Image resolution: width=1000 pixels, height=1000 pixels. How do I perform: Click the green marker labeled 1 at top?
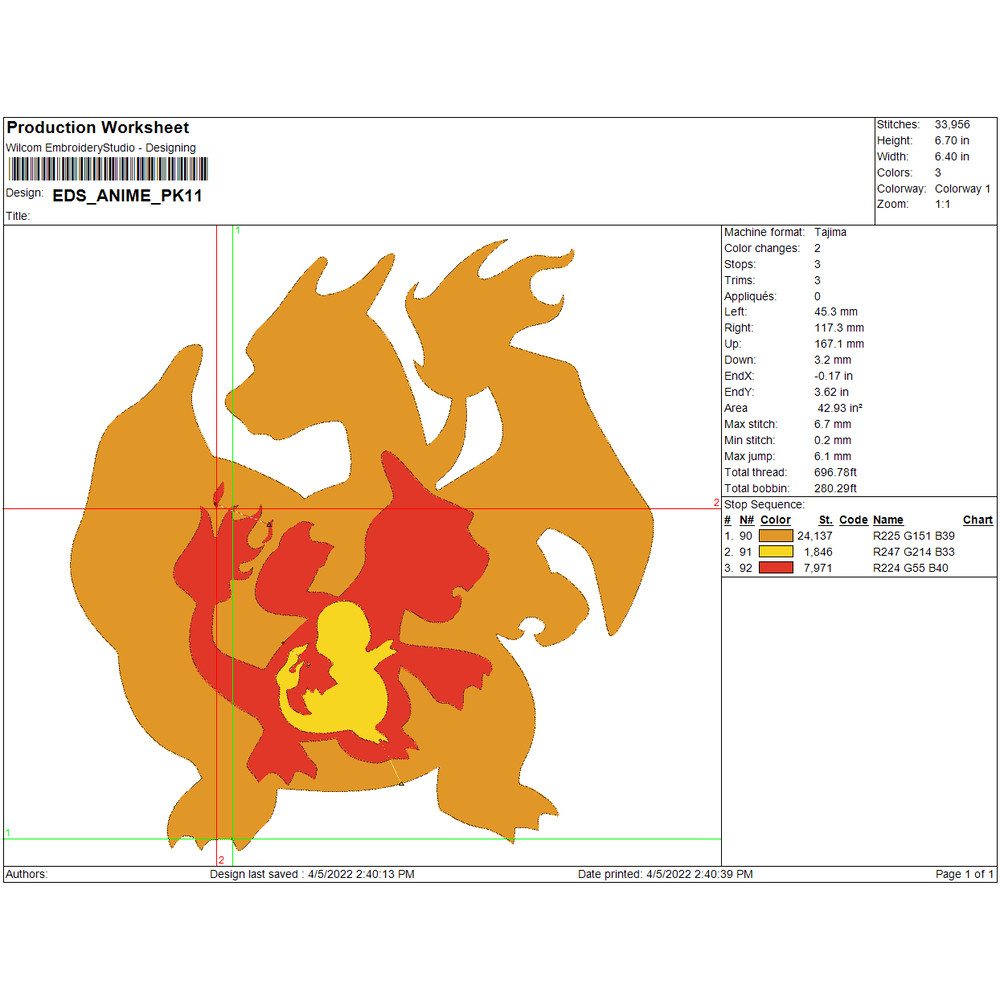tap(237, 231)
